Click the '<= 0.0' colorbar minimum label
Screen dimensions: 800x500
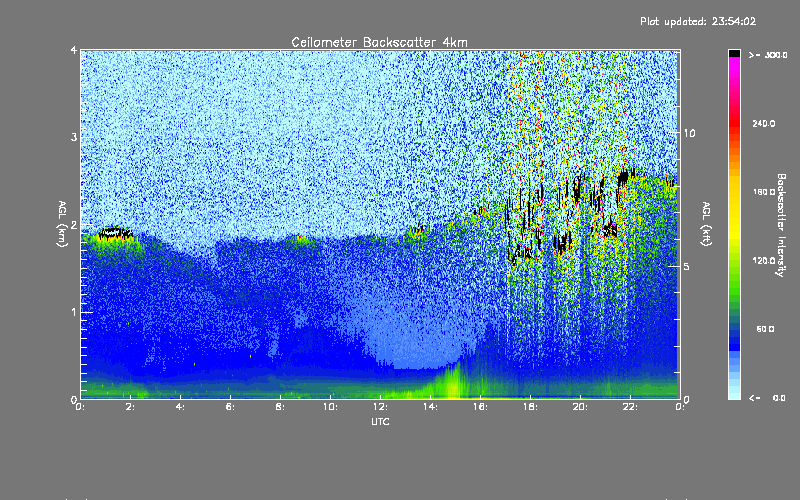click(x=767, y=398)
